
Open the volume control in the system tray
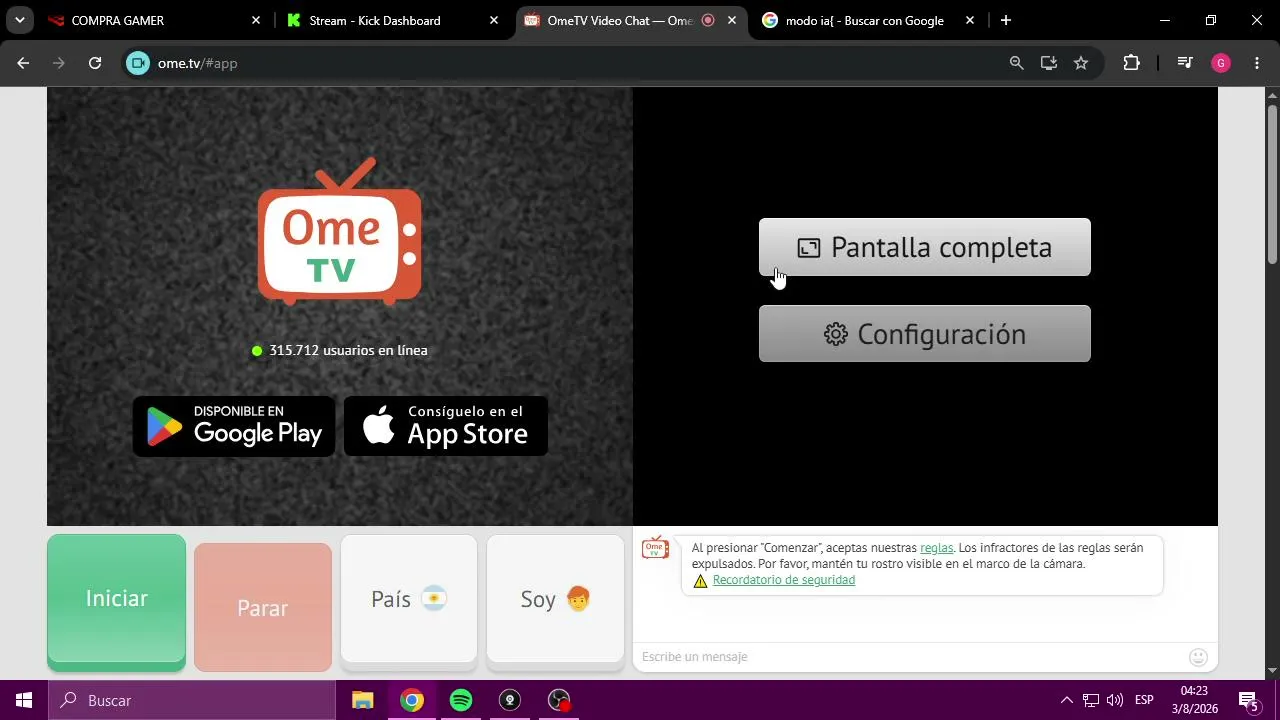[1115, 700]
